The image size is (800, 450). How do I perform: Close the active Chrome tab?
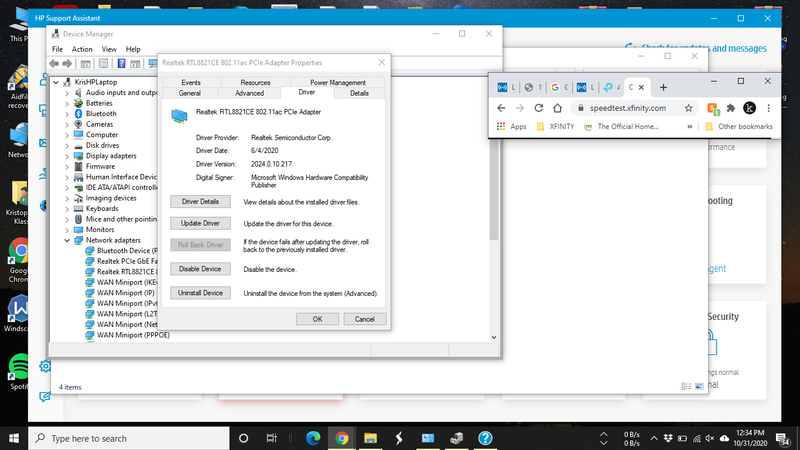641,87
